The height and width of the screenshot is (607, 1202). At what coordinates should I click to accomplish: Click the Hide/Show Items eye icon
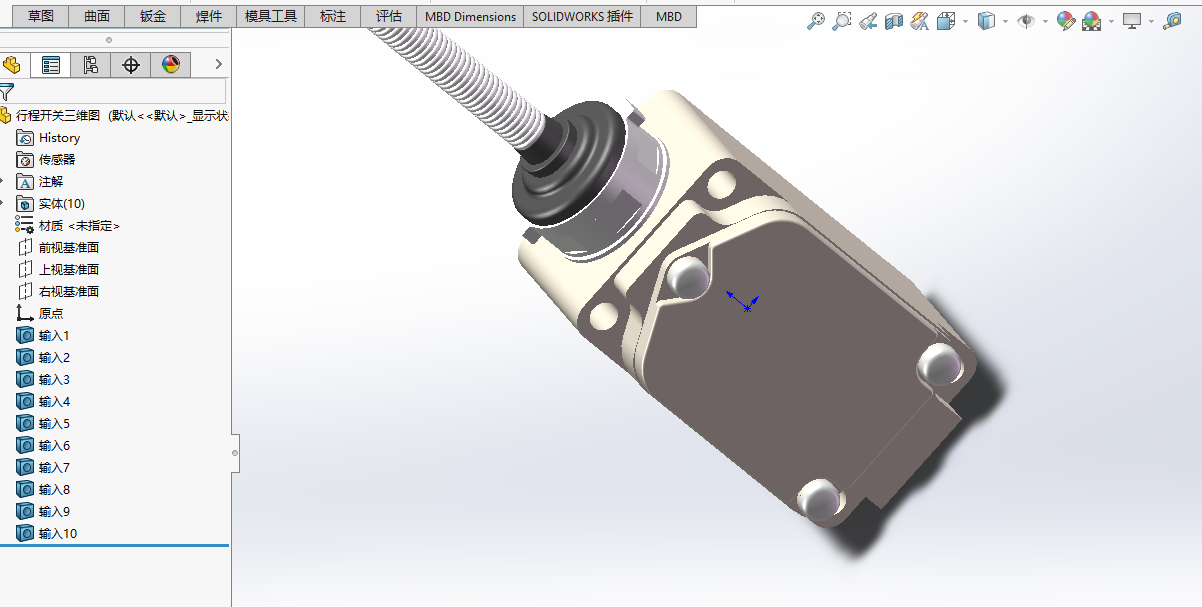(1026, 21)
